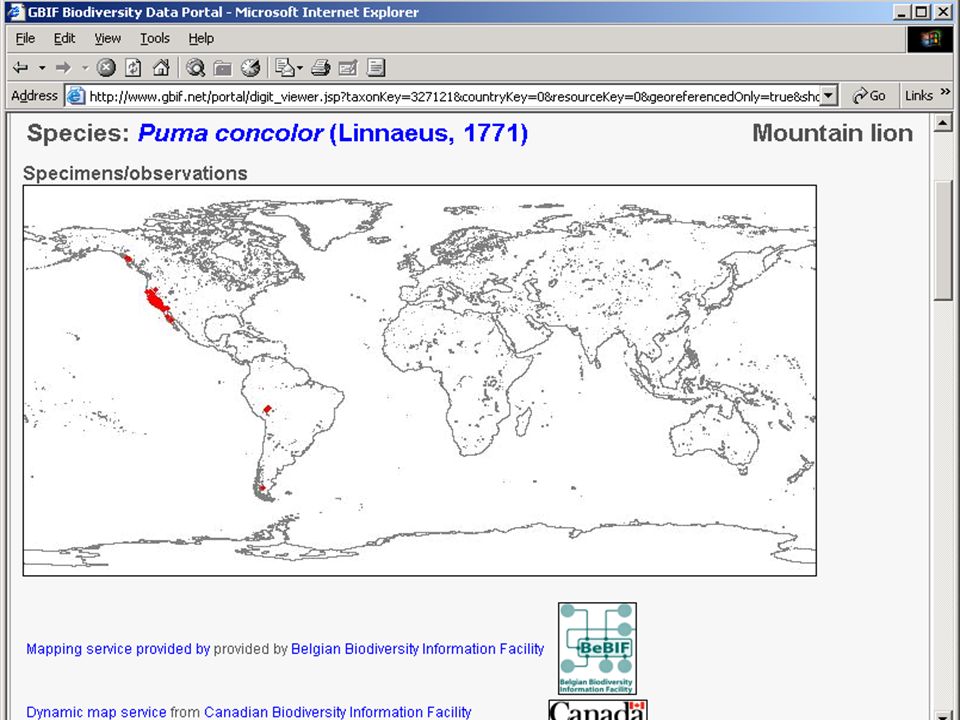
Task: Open the Forward history dropdown arrow
Action: [x=85, y=67]
